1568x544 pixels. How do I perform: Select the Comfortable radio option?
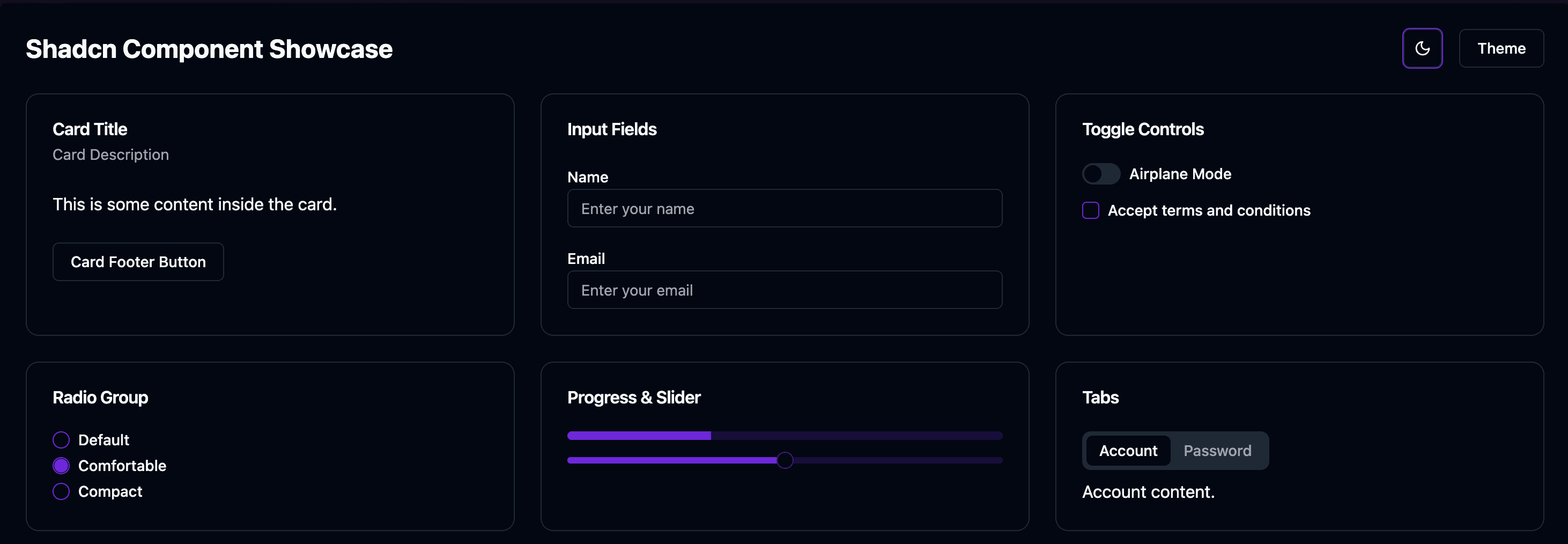click(61, 466)
